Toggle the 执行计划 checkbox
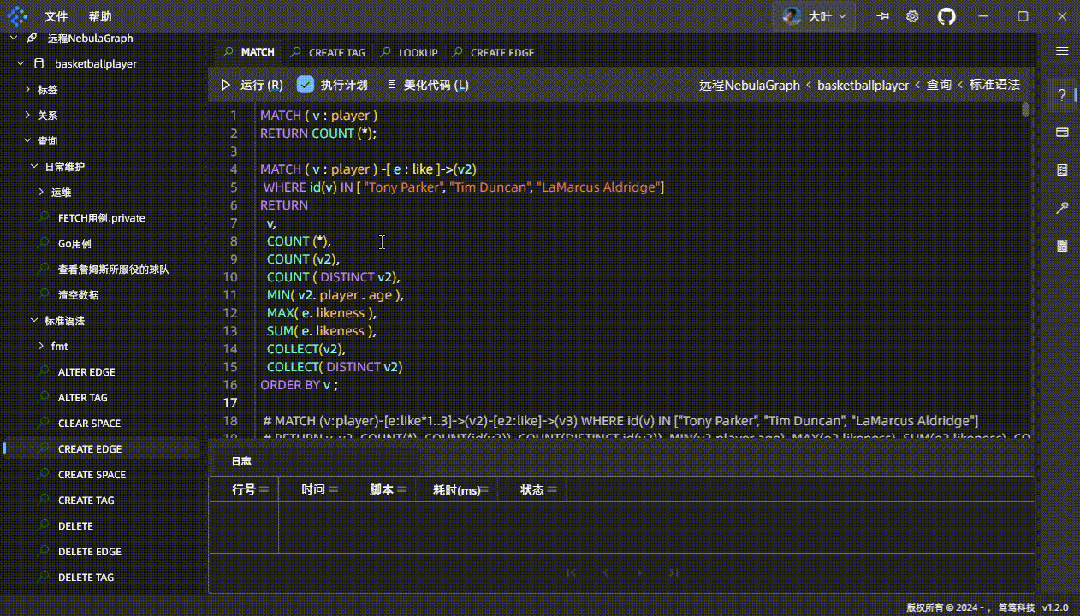The width and height of the screenshot is (1080, 616). point(306,85)
